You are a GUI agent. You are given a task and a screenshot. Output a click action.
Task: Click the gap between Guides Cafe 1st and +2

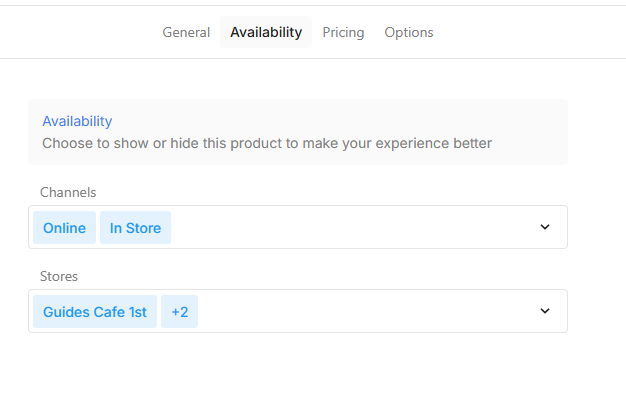(x=159, y=312)
